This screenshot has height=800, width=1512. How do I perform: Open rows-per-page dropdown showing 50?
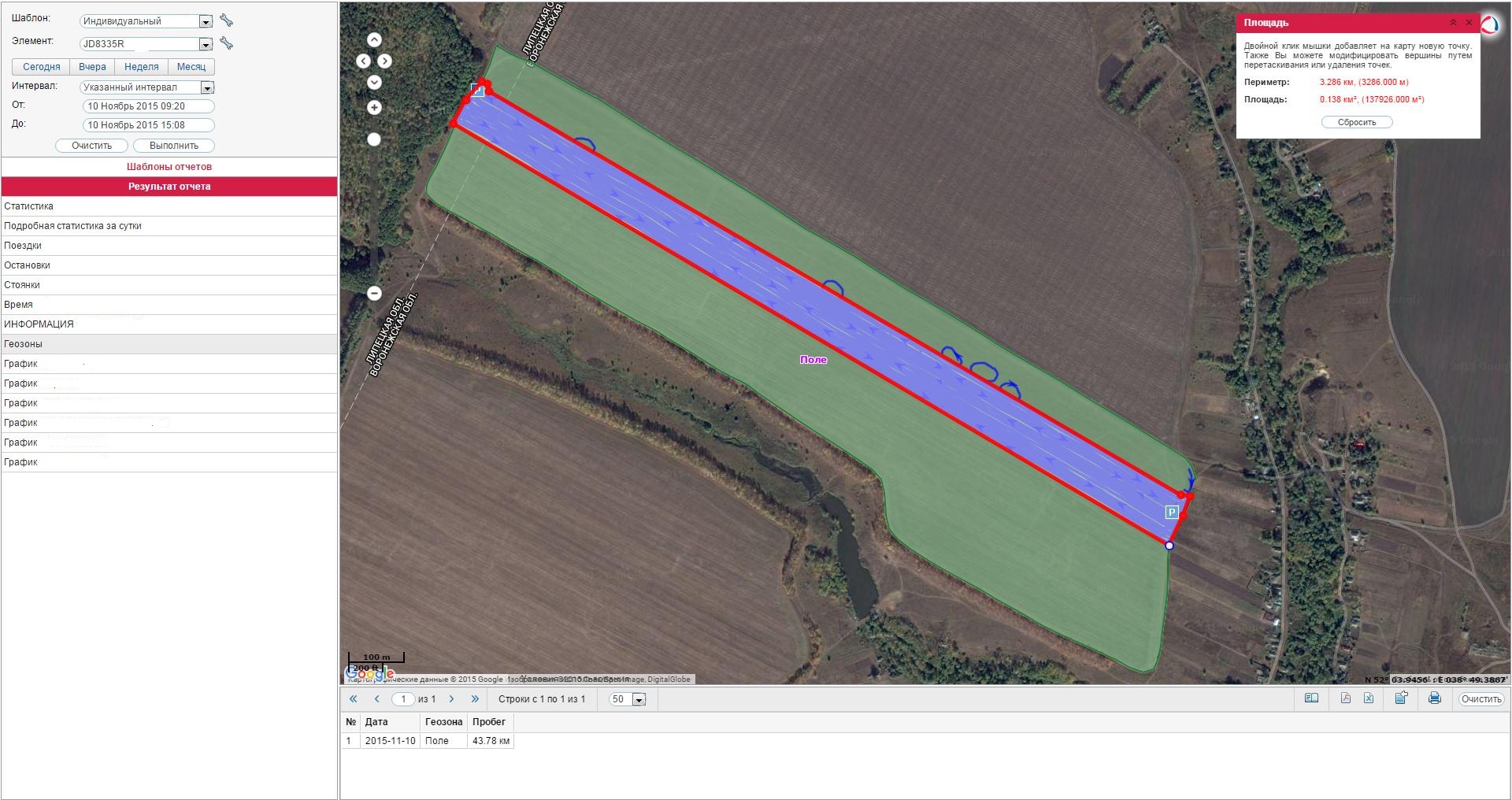639,700
